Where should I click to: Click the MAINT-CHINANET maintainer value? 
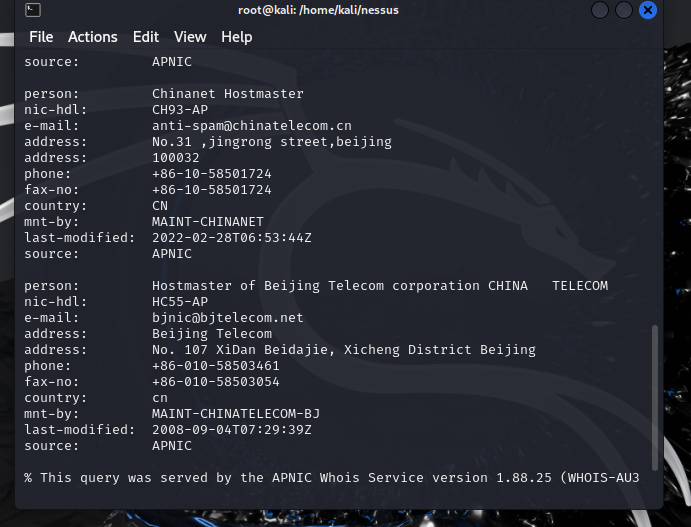coord(208,222)
